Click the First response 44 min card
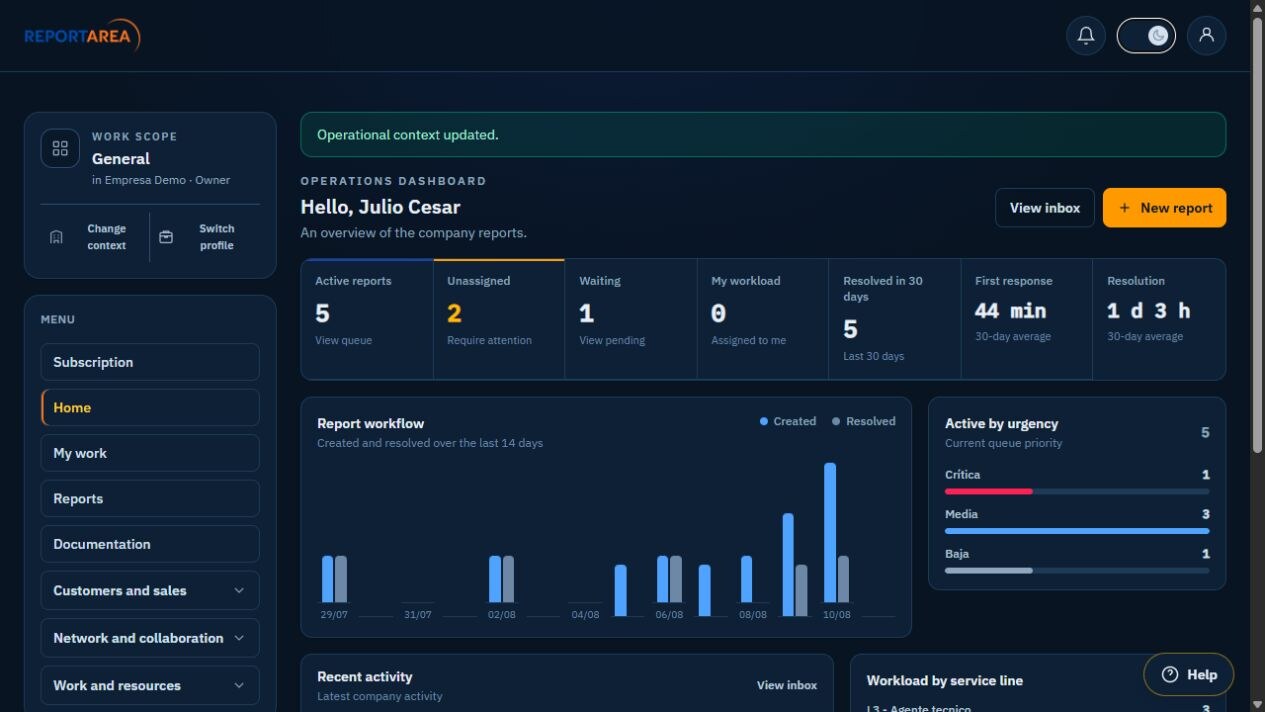 [1027, 319]
